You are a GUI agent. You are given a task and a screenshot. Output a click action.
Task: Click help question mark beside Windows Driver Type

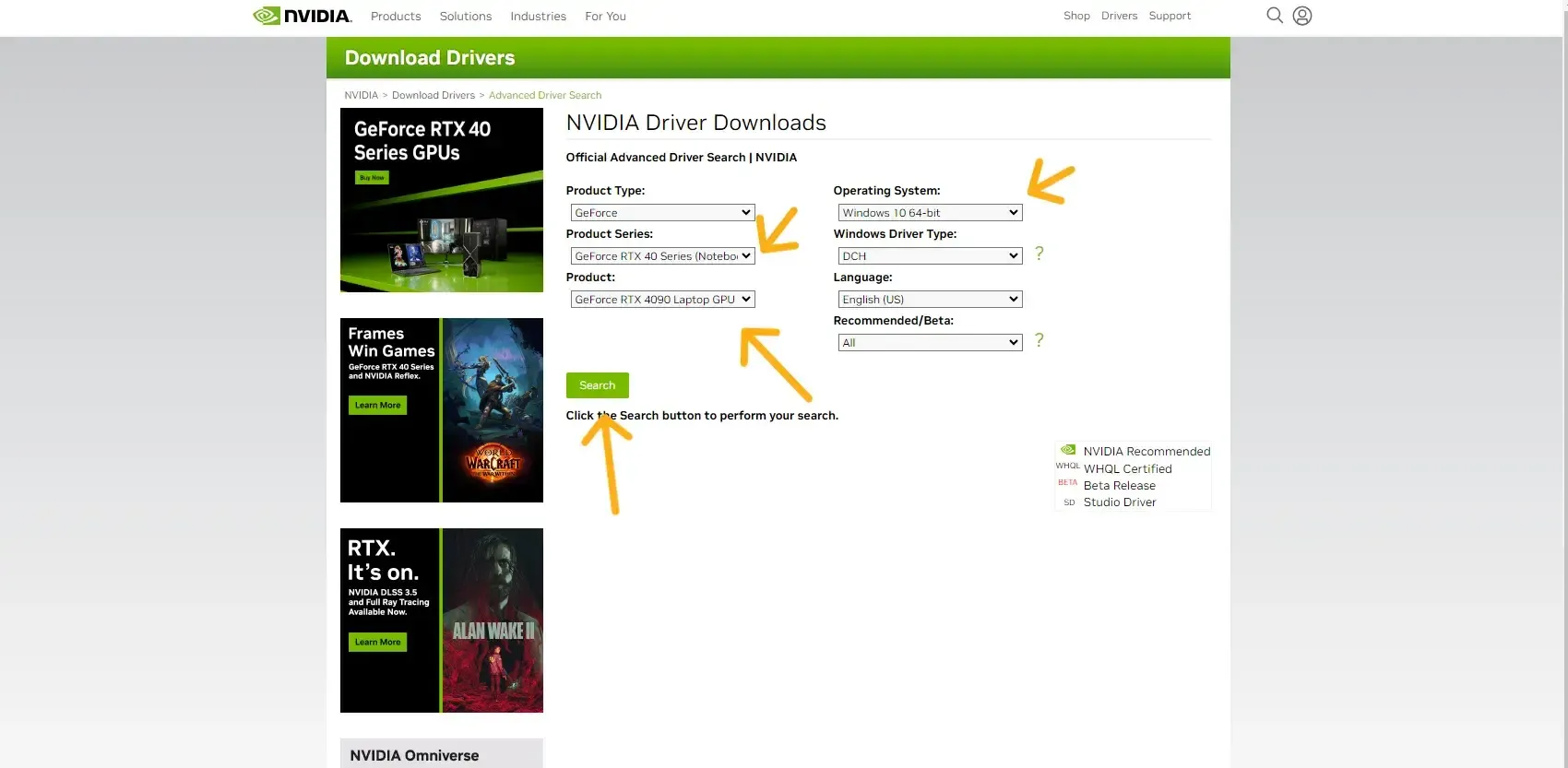pos(1039,254)
